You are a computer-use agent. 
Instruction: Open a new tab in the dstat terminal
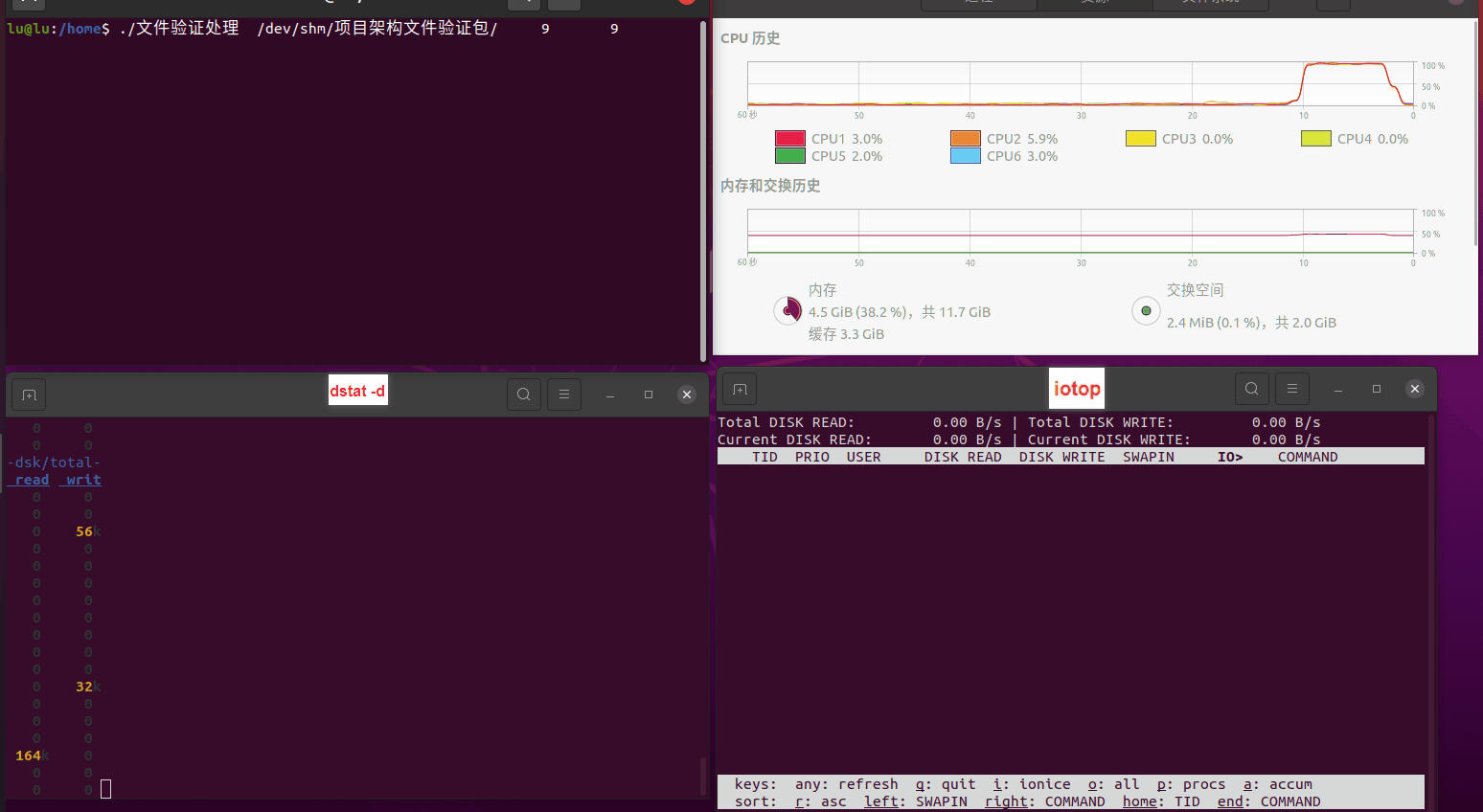[x=29, y=395]
